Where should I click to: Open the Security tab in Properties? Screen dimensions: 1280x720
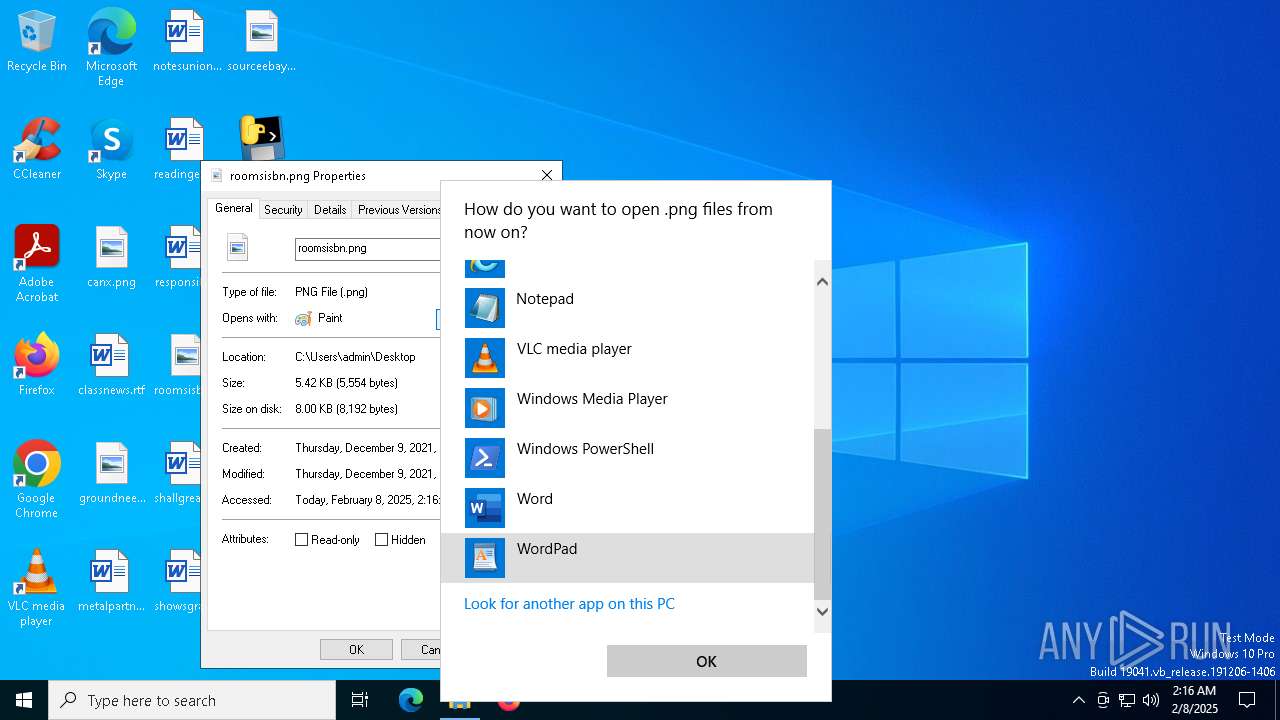point(283,210)
